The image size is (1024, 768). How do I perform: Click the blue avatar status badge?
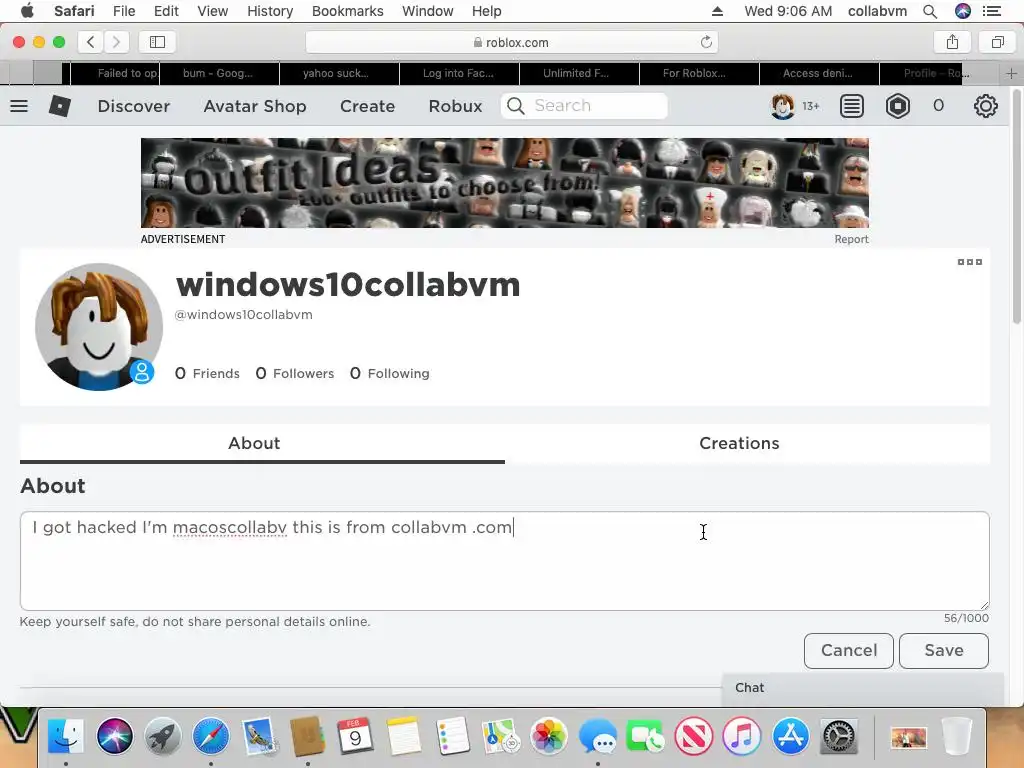pyautogui.click(x=142, y=372)
